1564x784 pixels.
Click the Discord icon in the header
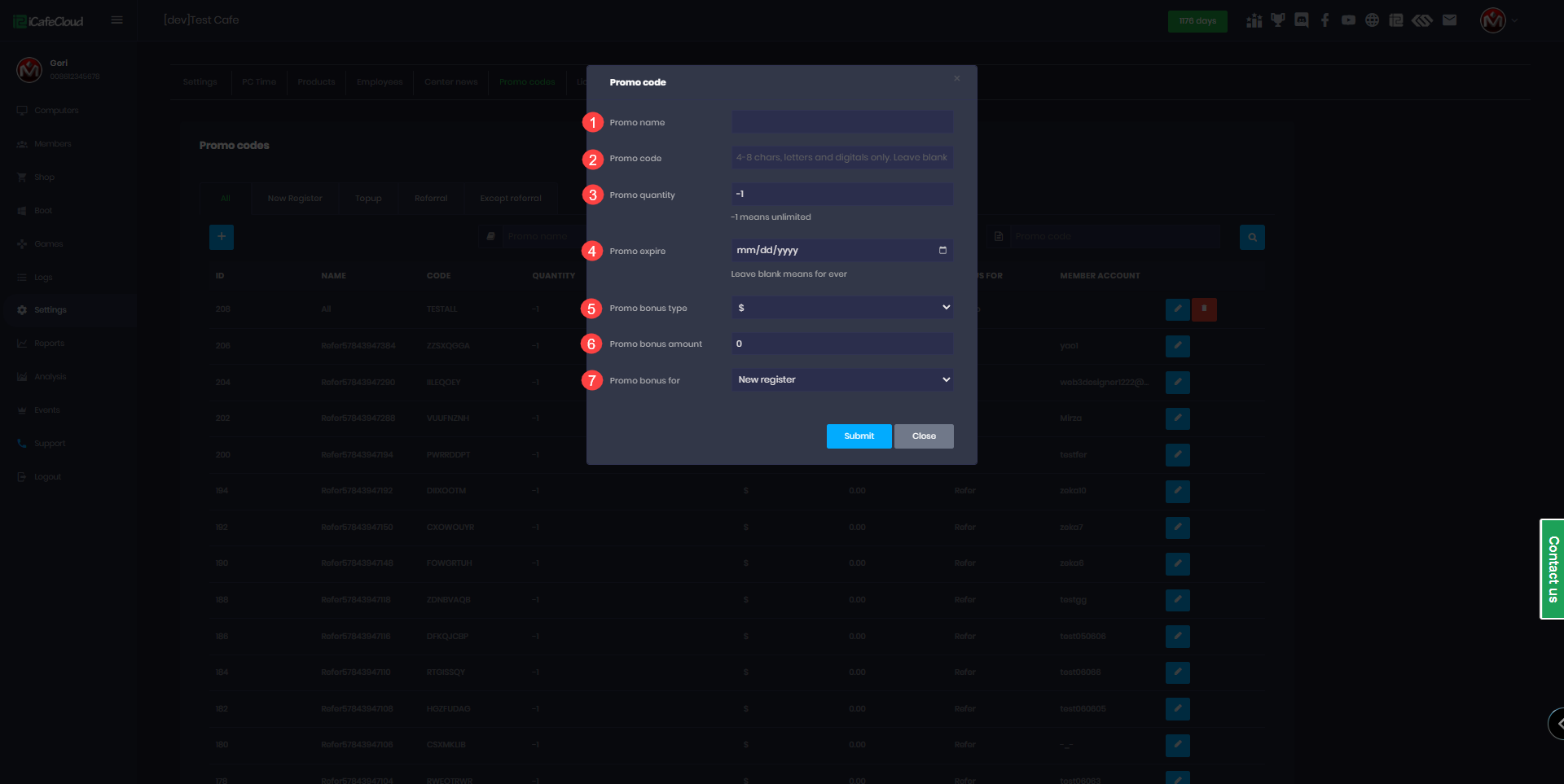(x=1302, y=20)
